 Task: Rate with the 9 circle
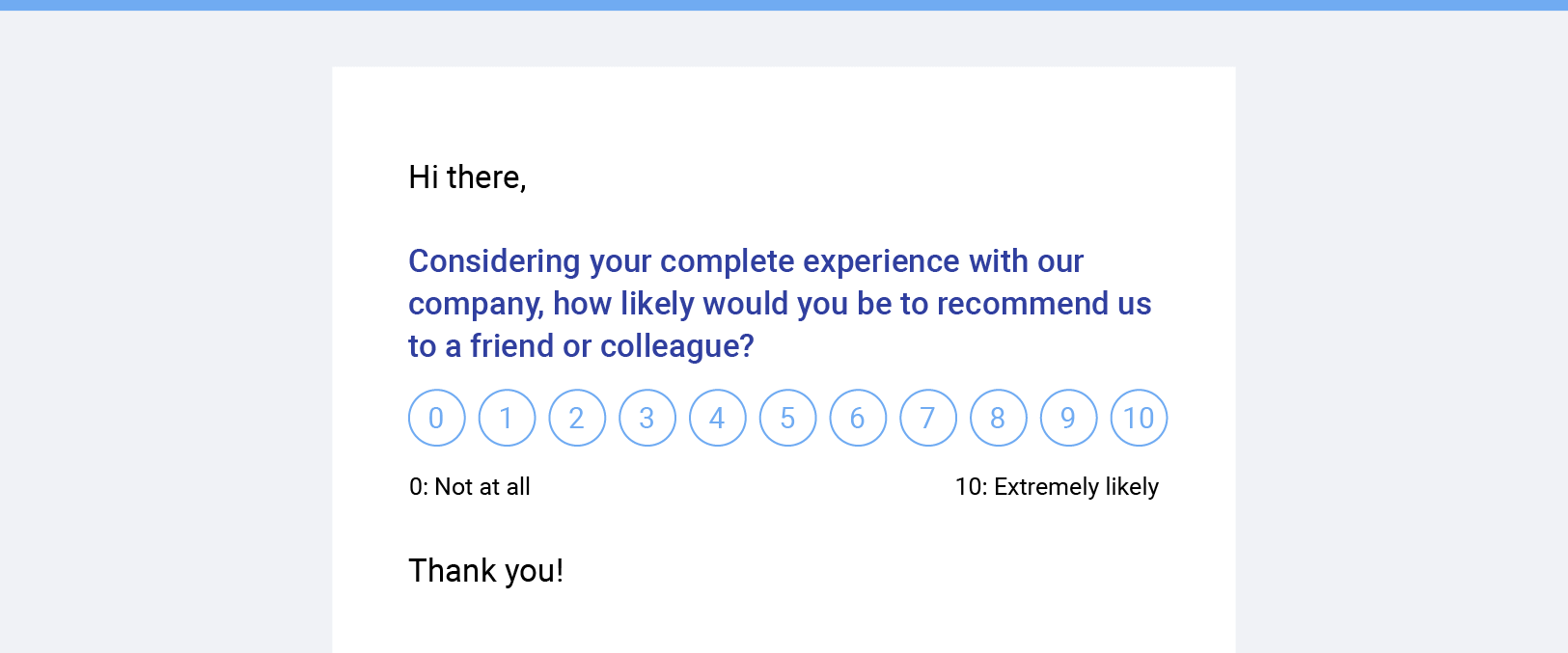1068,418
